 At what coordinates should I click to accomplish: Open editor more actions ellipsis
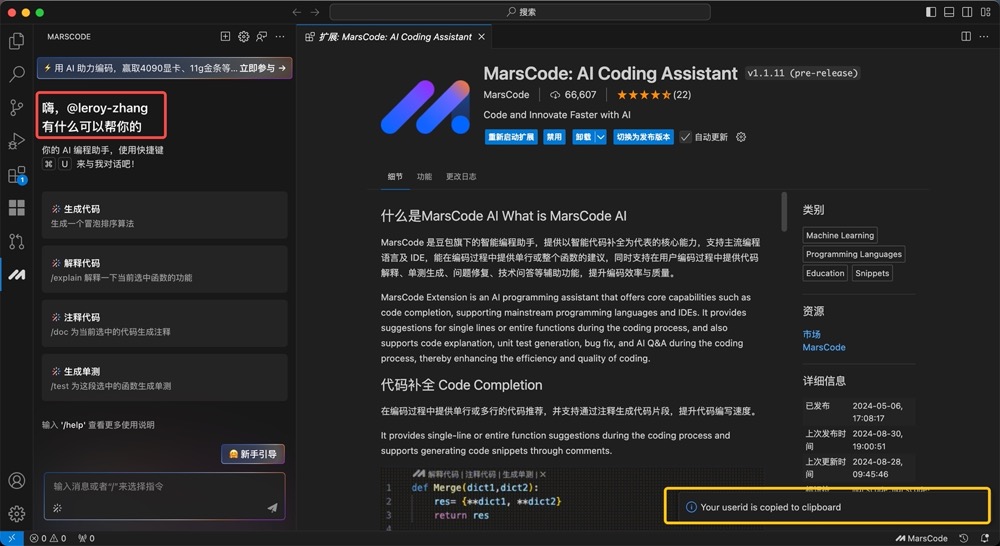tap(984, 36)
